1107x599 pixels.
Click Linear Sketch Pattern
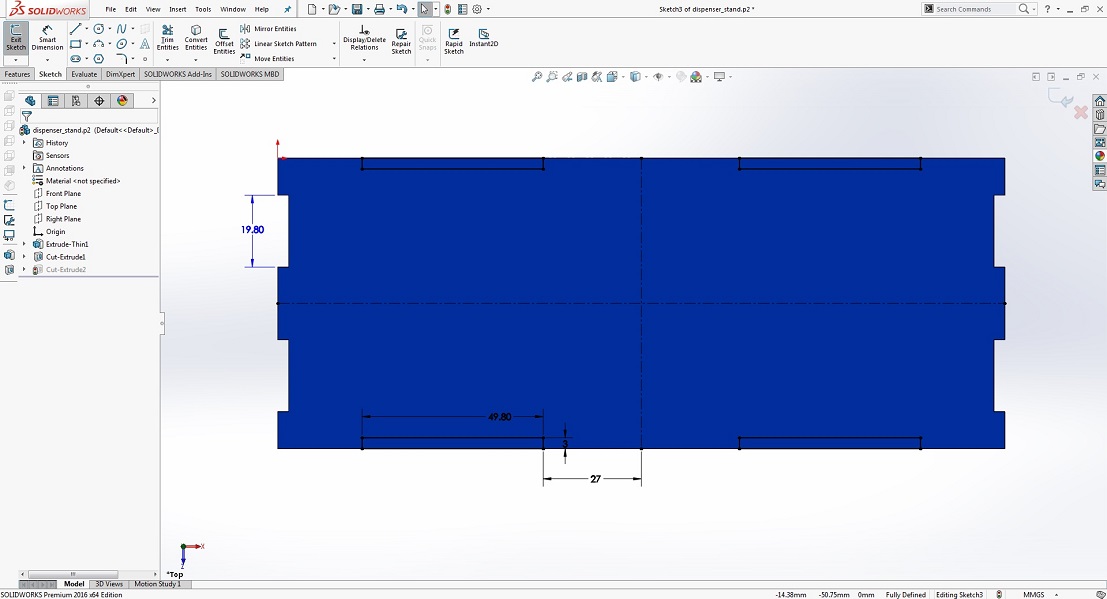pyautogui.click(x=278, y=44)
